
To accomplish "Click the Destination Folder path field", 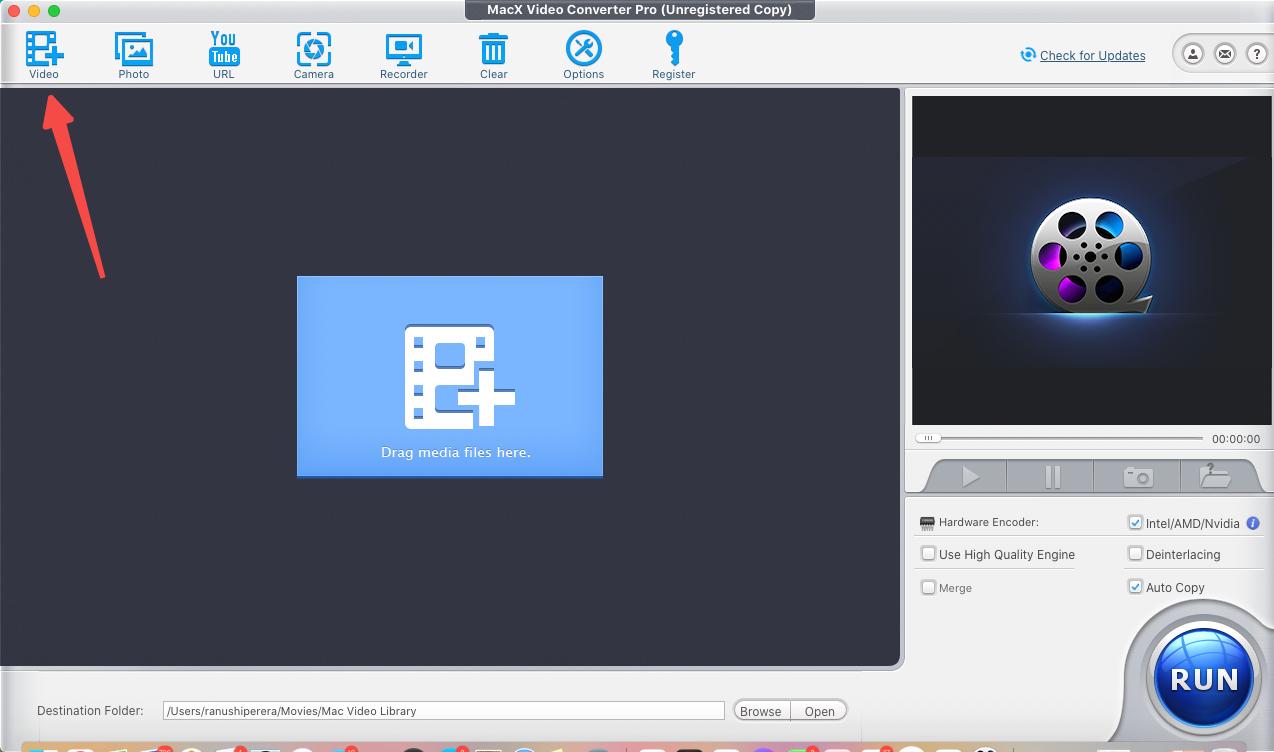I will (443, 711).
